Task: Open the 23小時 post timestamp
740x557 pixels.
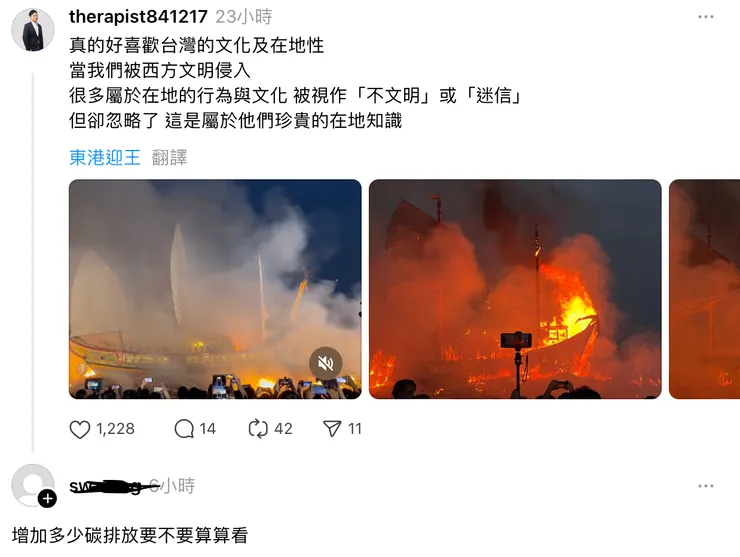Action: pyautogui.click(x=244, y=17)
